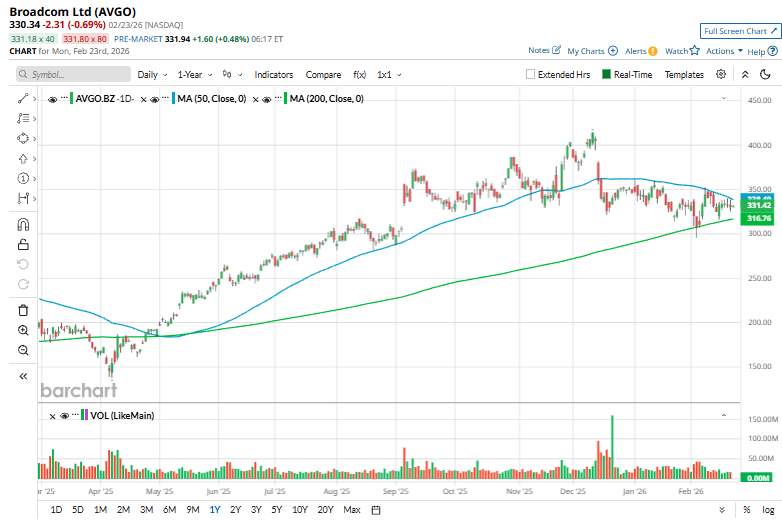
Task: Select the 1D time range
Action: click(56, 510)
